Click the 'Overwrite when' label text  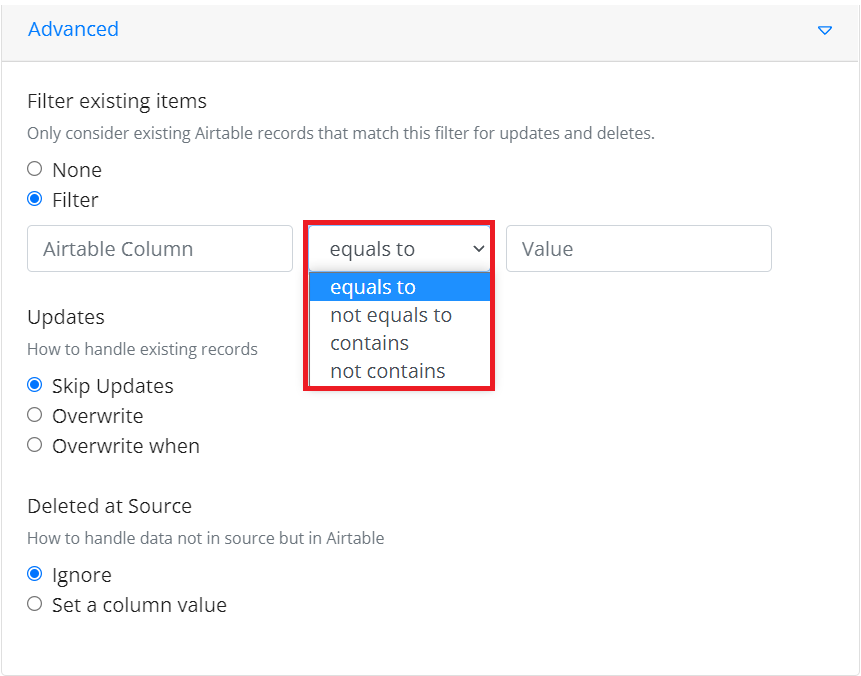[126, 446]
